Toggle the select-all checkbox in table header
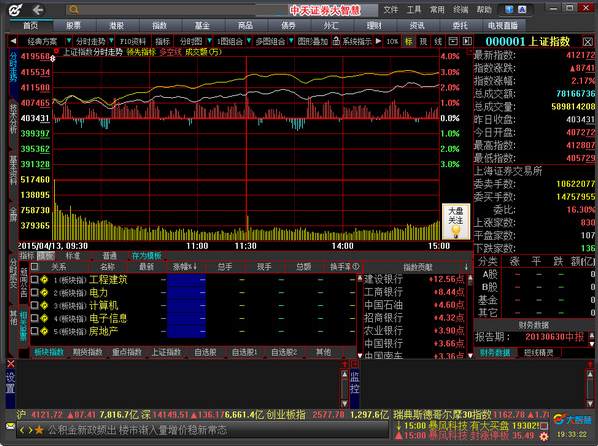 pyautogui.click(x=34, y=266)
